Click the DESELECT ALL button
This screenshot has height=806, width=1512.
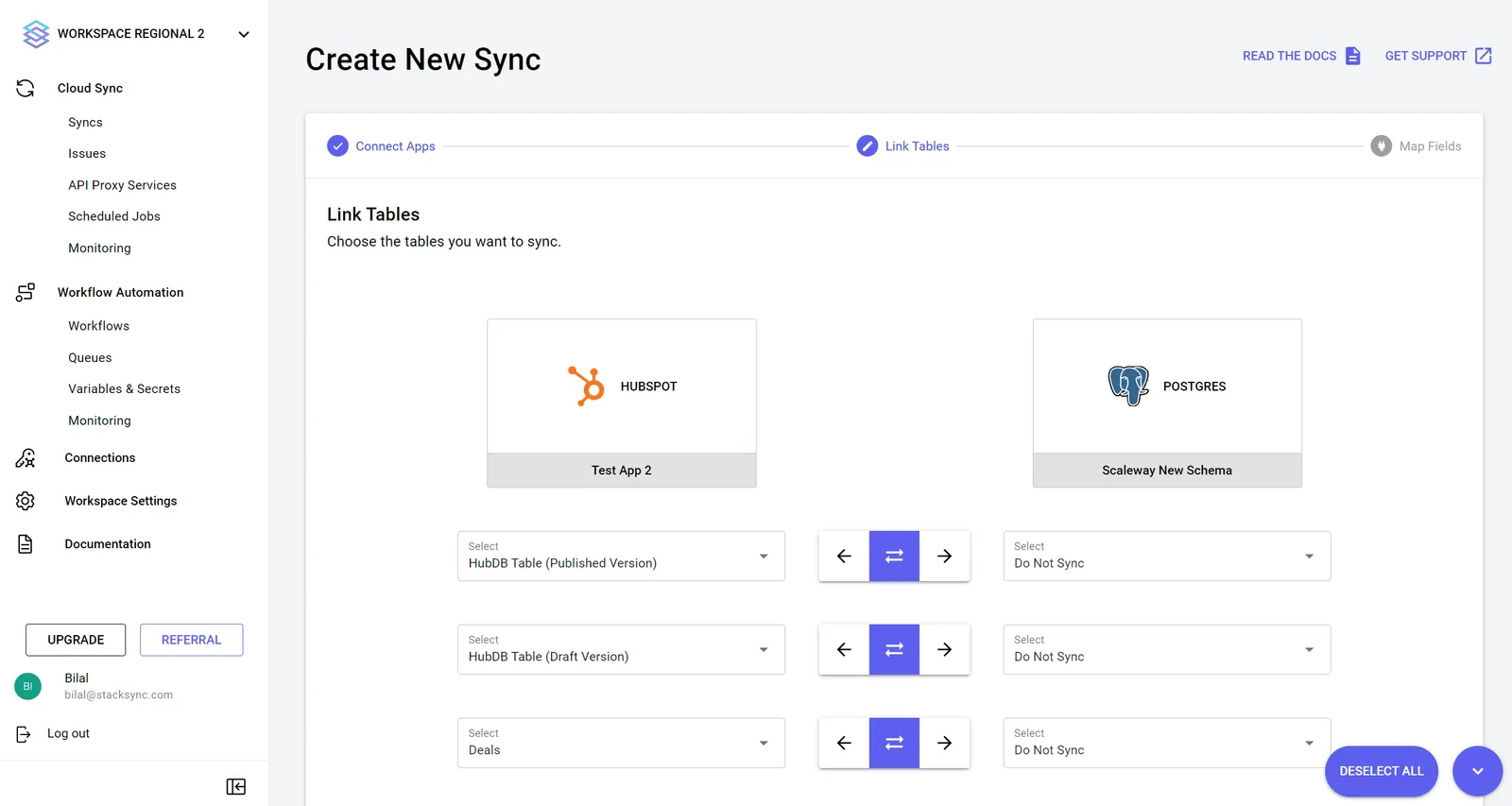coord(1382,771)
